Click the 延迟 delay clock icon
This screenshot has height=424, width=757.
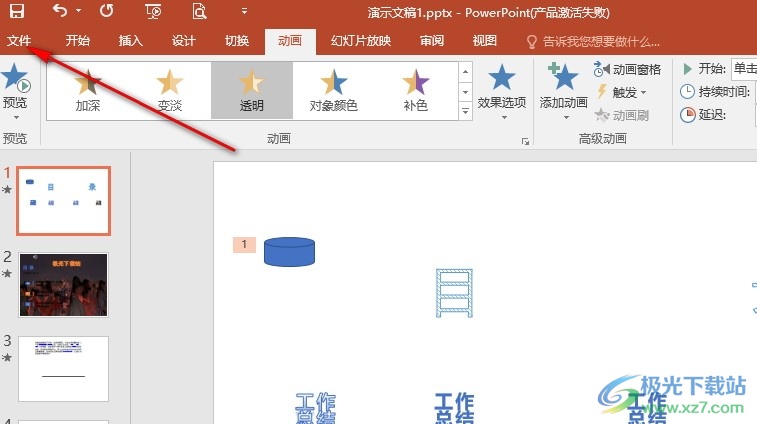pyautogui.click(x=687, y=114)
